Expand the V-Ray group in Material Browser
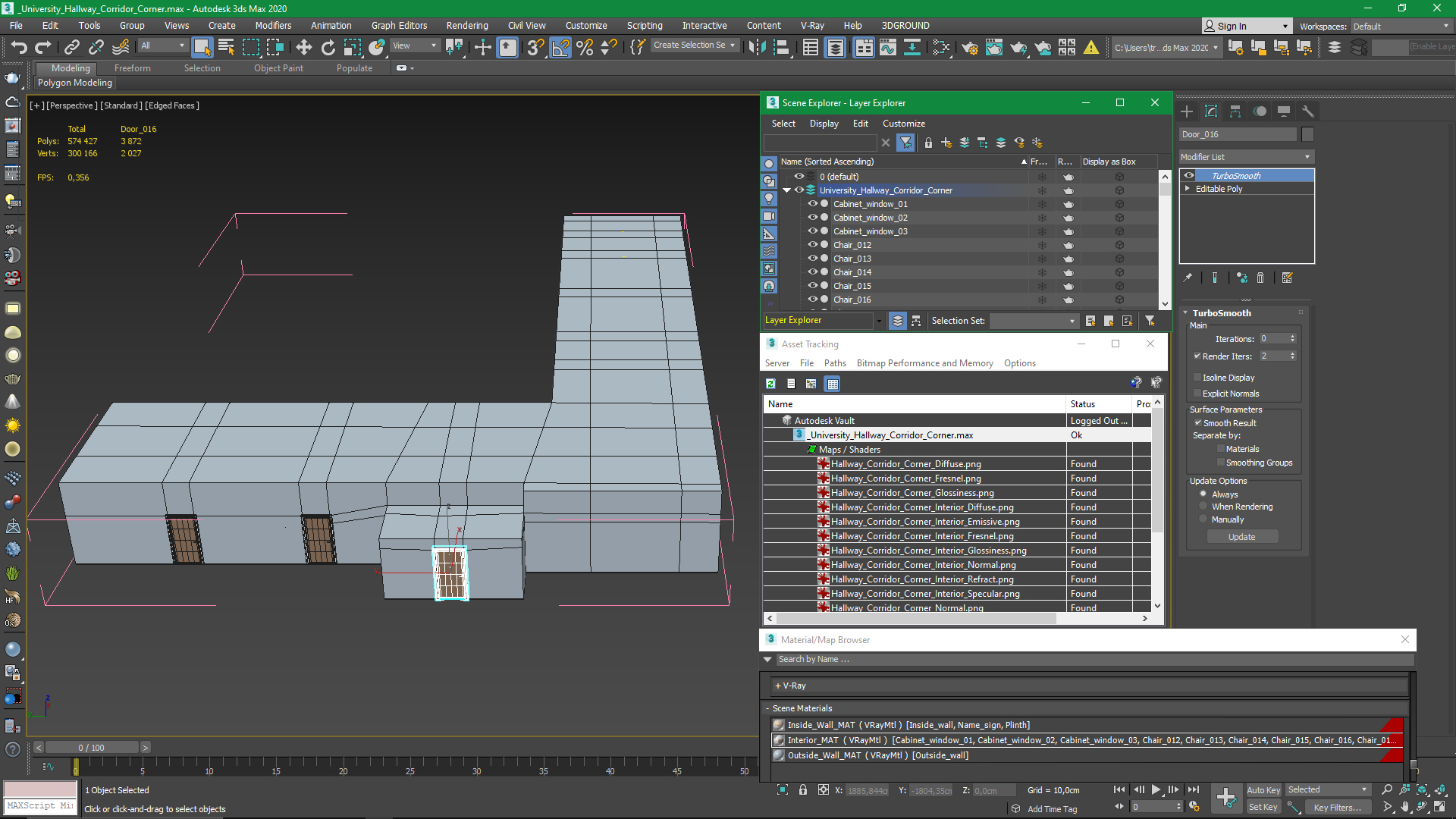The width and height of the screenshot is (1456, 819). 778,686
